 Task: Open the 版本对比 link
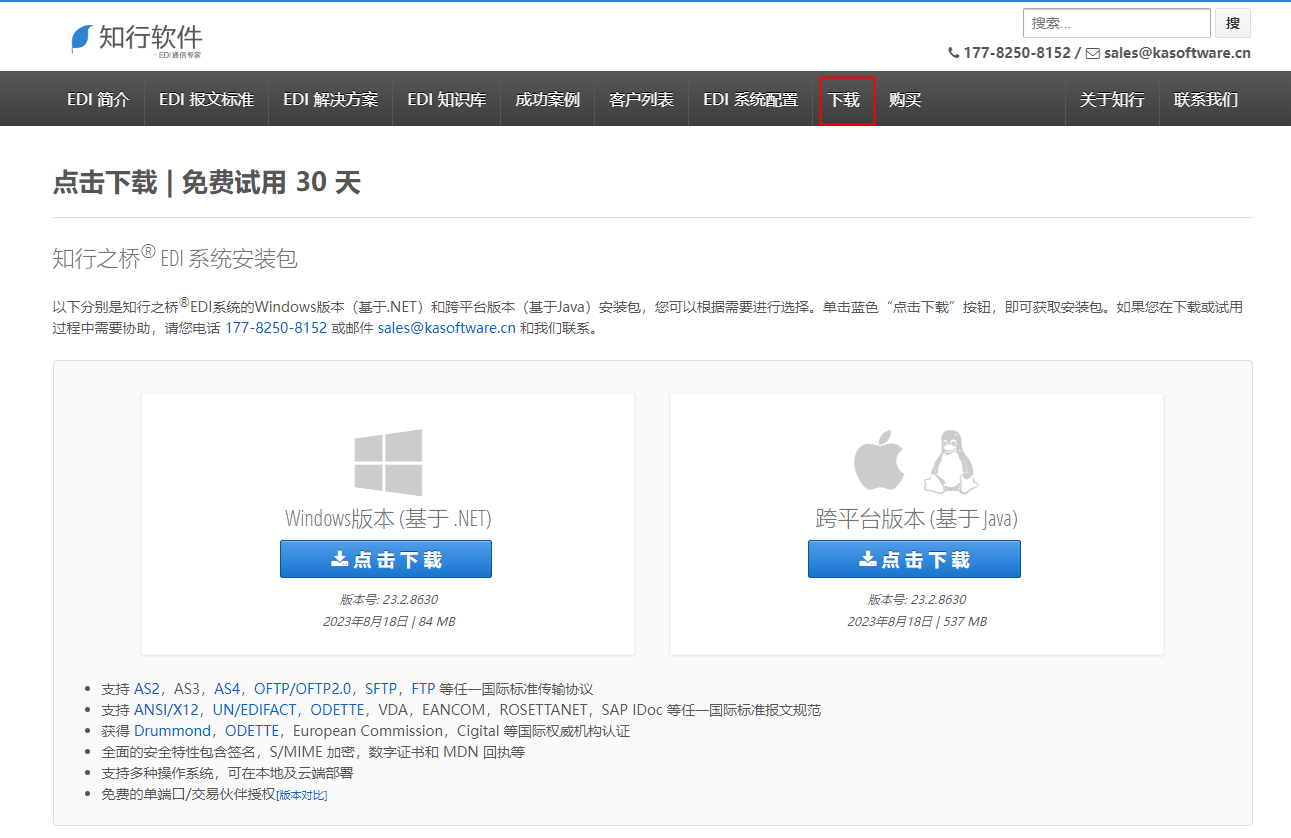[x=302, y=795]
